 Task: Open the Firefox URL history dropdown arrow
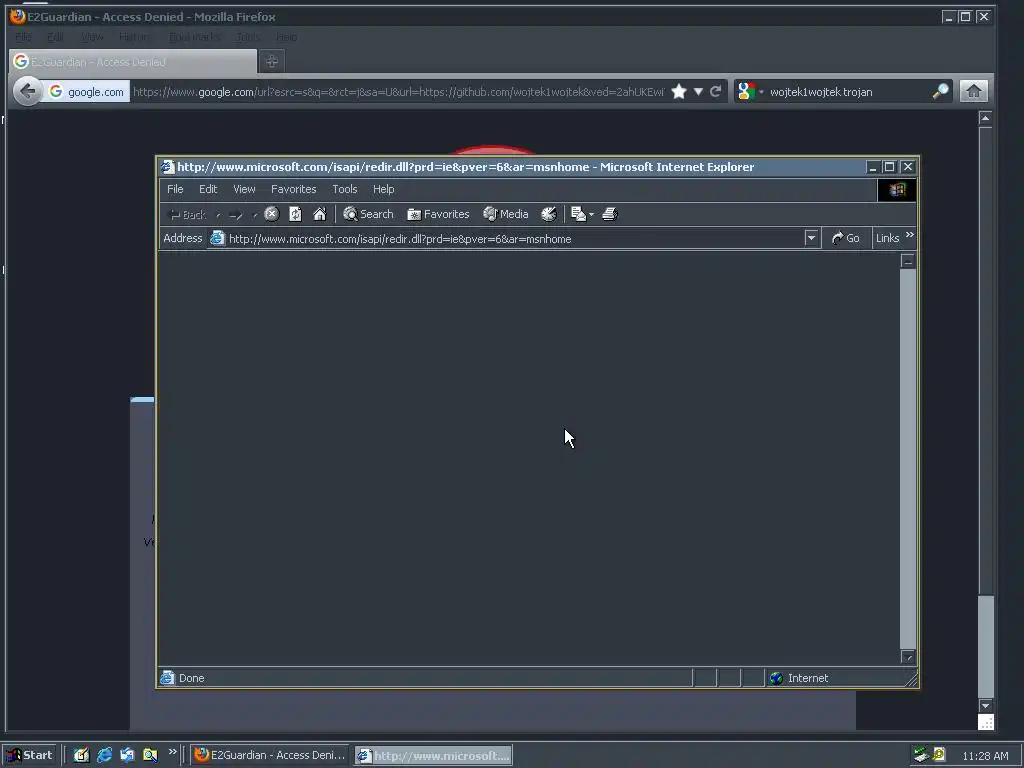point(698,91)
